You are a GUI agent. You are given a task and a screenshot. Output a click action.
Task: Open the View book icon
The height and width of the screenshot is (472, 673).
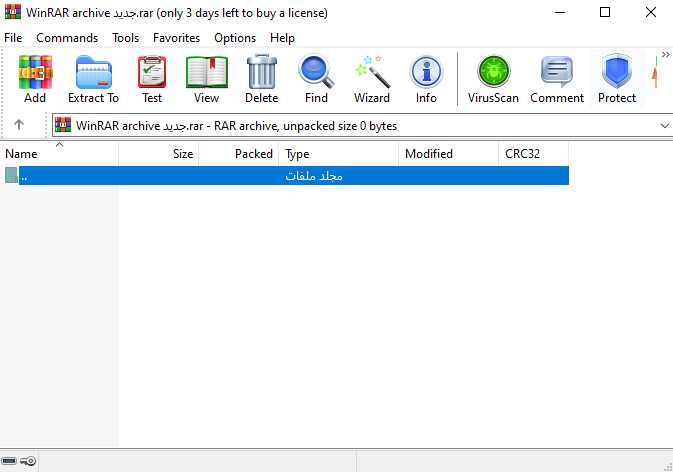(x=206, y=72)
